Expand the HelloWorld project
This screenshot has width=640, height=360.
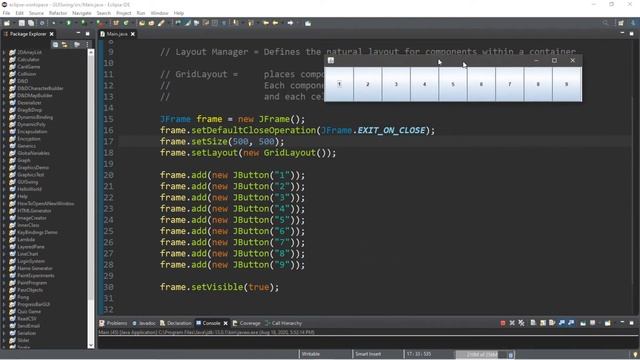4,189
